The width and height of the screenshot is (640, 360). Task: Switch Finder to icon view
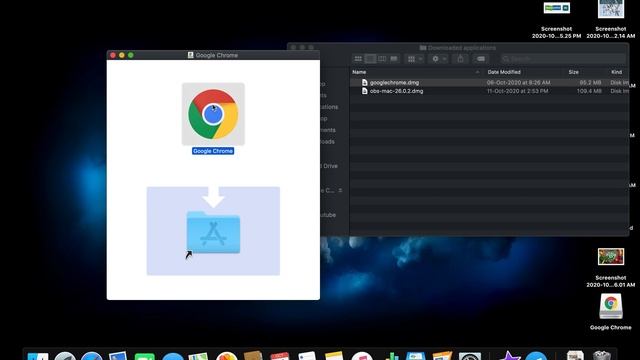click(358, 59)
